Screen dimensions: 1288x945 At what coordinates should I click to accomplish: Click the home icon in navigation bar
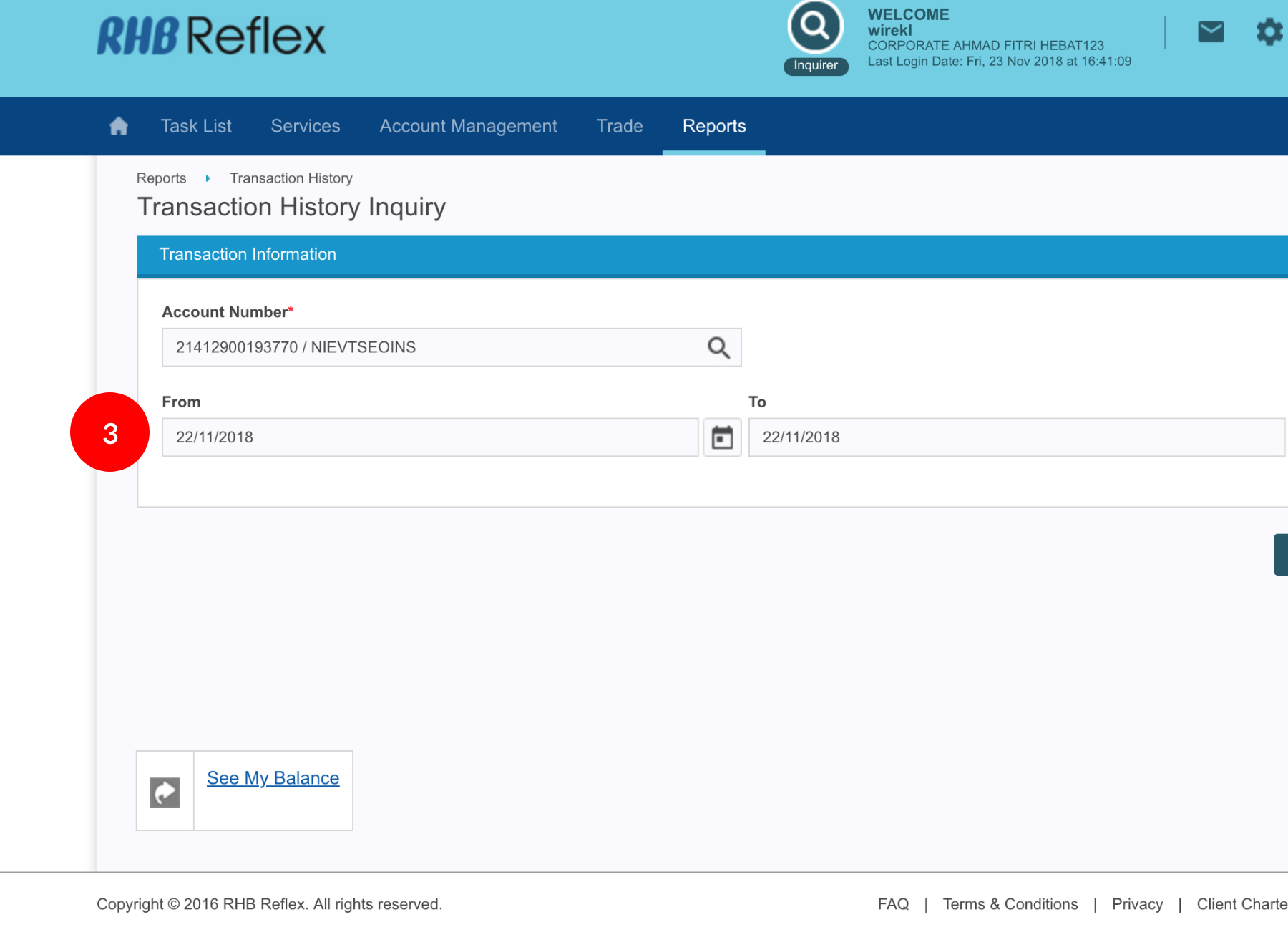tap(119, 126)
